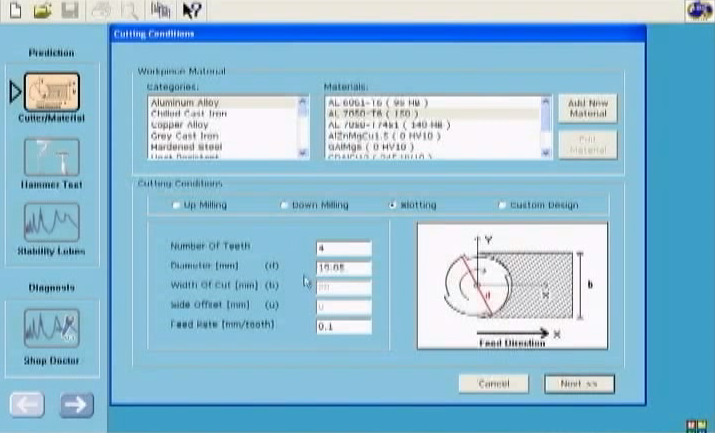Select GAlMg5 material row
The image size is (715, 433).
coord(433,147)
